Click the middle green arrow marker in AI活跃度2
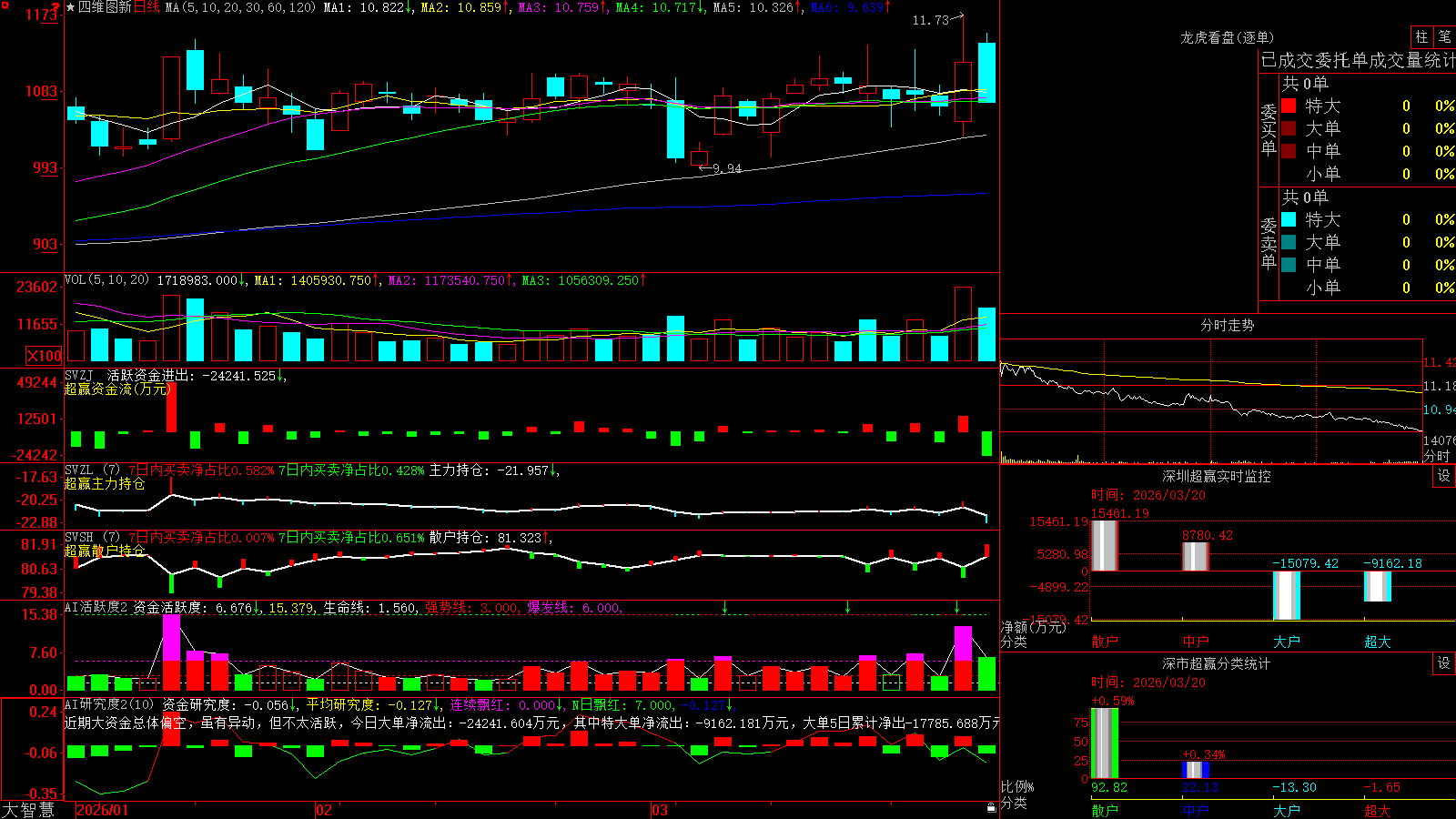 tap(847, 607)
